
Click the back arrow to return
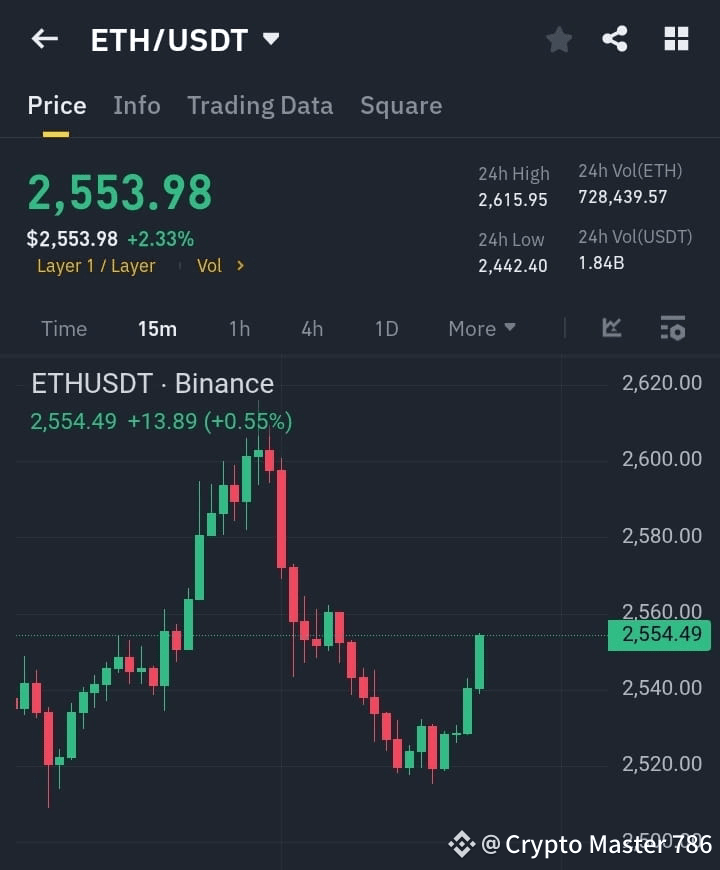point(43,39)
